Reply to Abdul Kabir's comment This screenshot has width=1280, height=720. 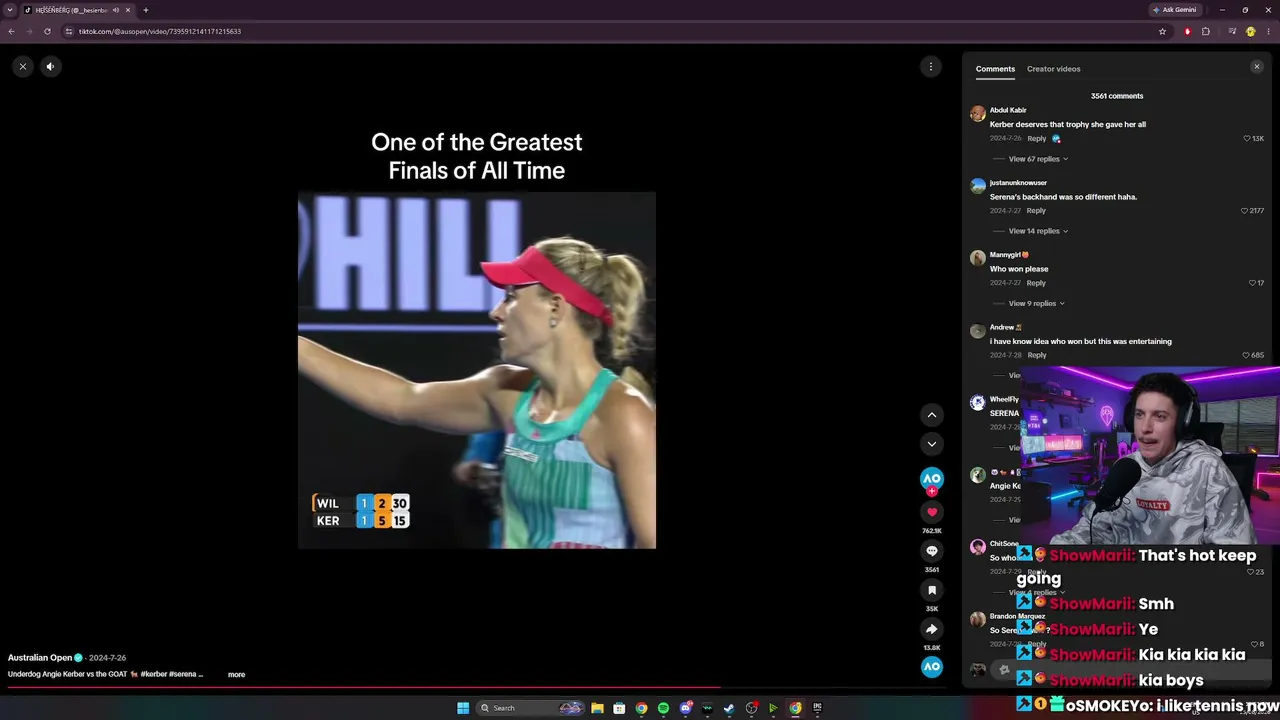pyautogui.click(x=1036, y=139)
